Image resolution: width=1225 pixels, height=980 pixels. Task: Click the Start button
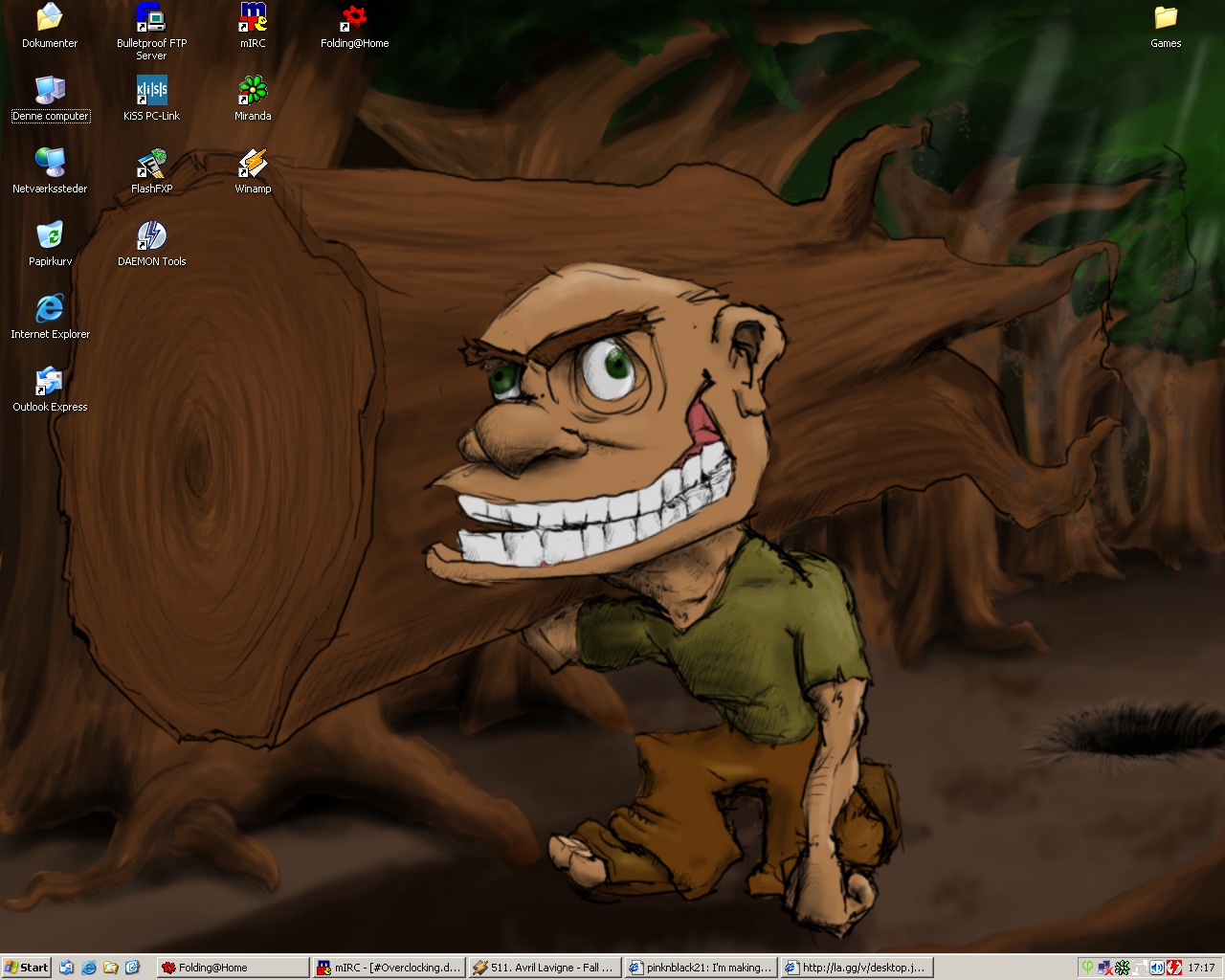tap(26, 968)
